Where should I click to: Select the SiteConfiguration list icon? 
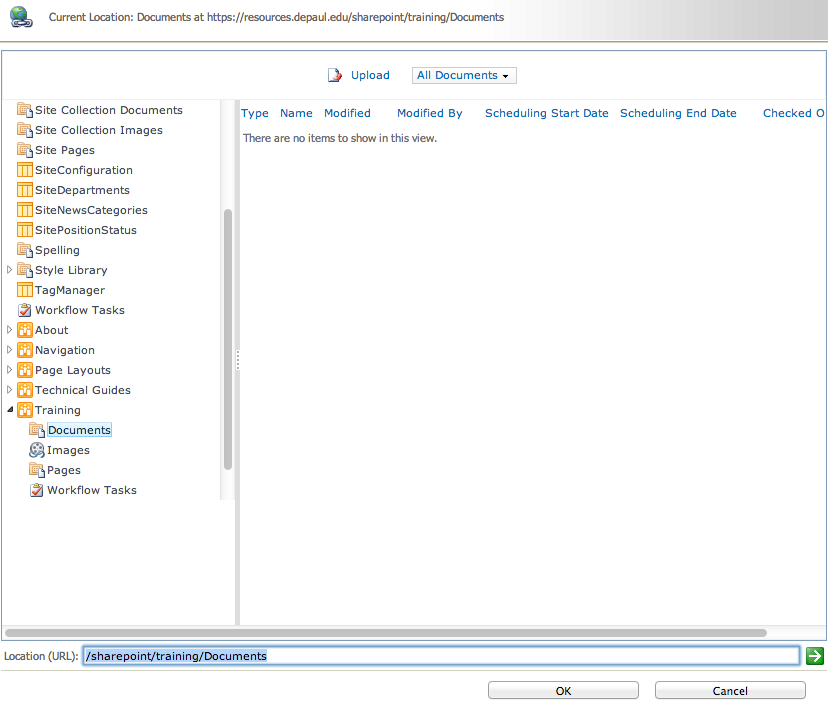[x=23, y=170]
